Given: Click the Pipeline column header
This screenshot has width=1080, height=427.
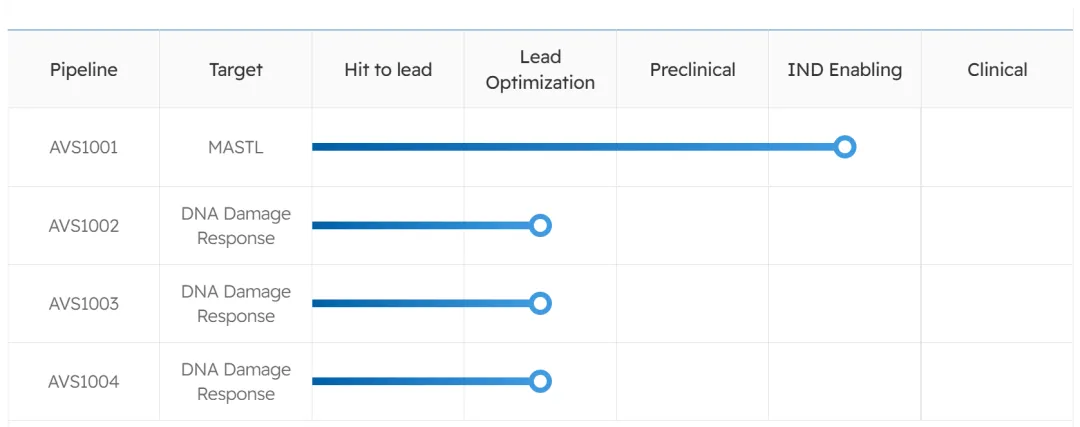Looking at the screenshot, I should coord(84,70).
